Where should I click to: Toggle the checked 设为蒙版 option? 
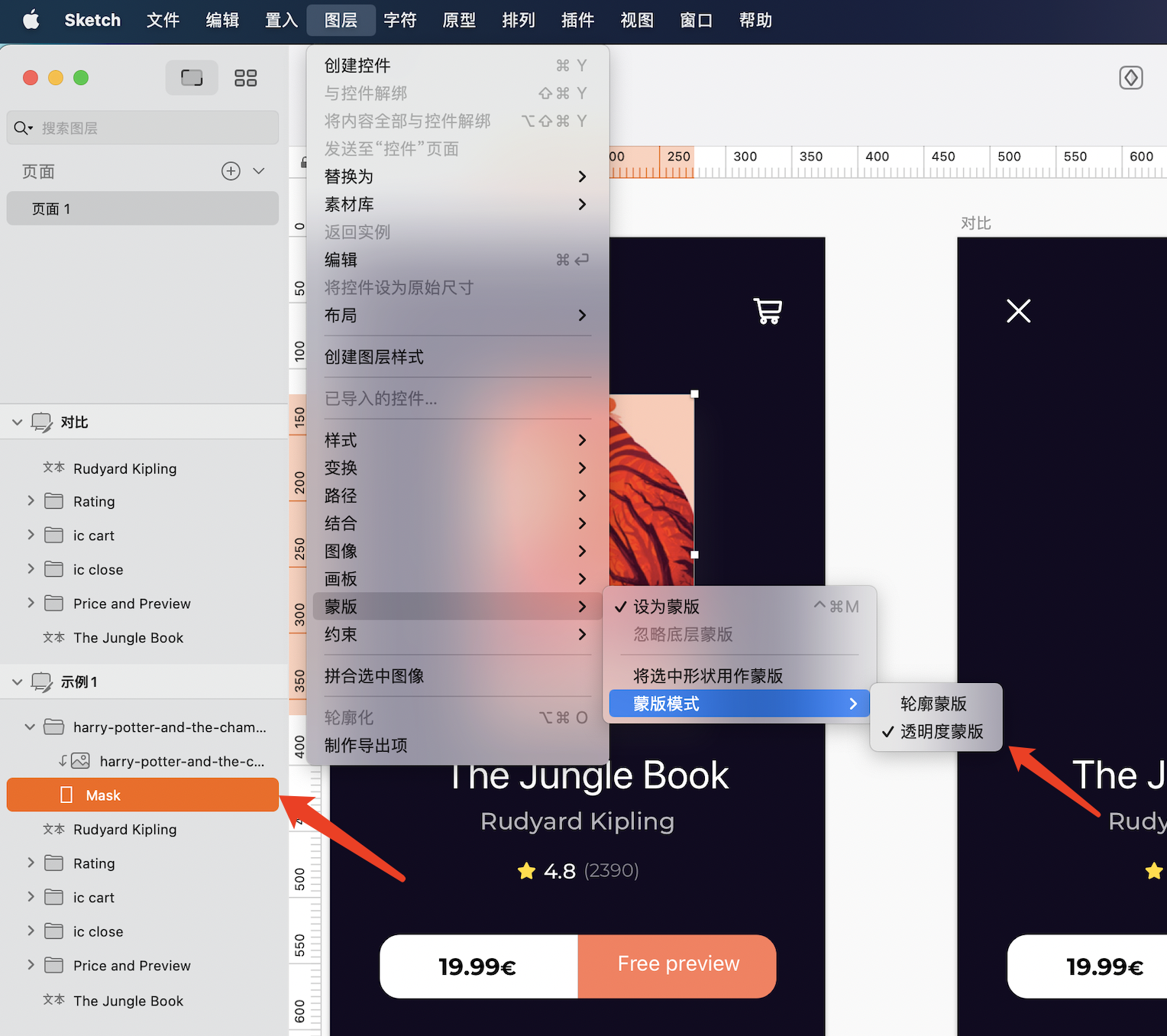666,607
